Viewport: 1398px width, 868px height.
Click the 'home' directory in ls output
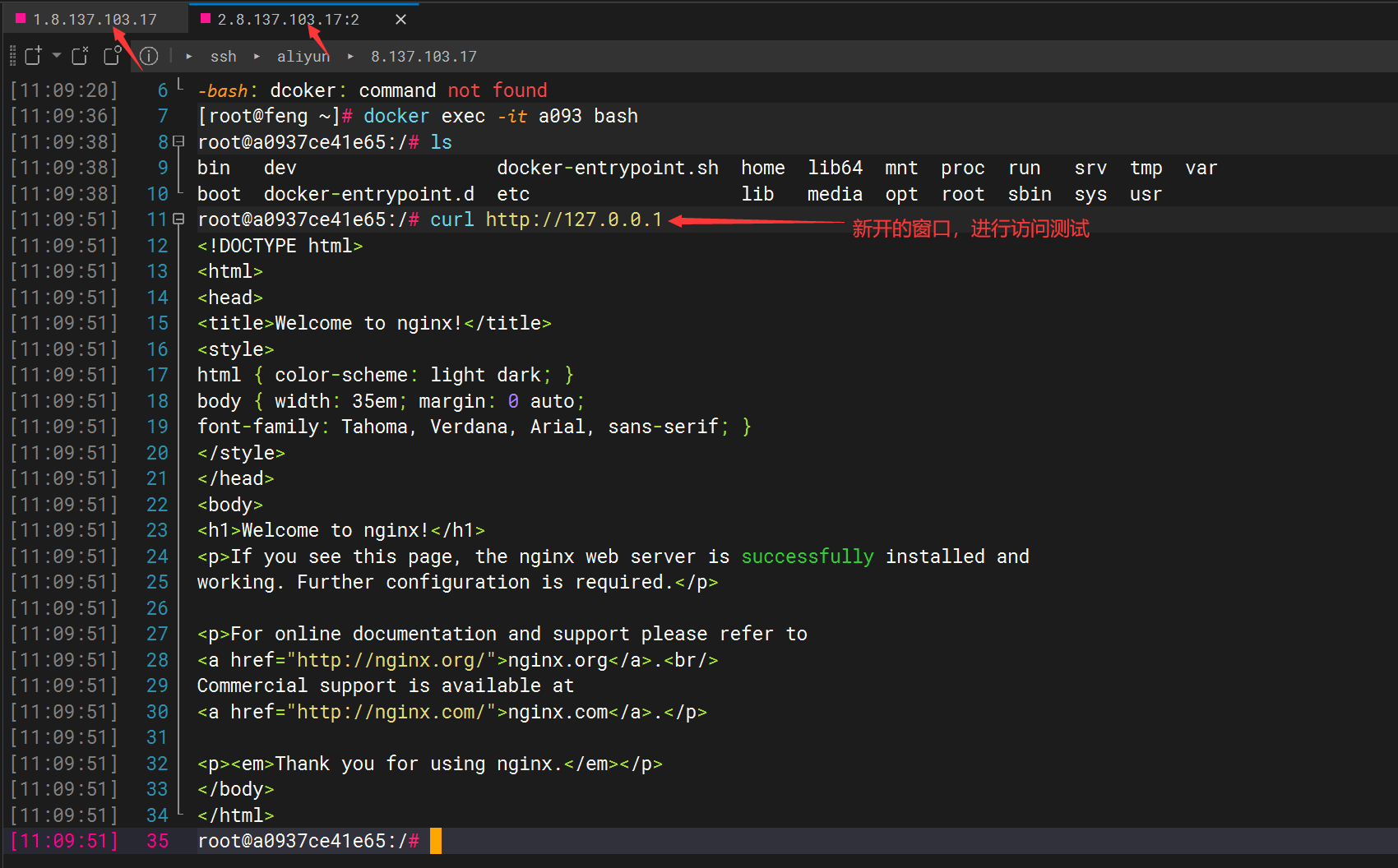pyautogui.click(x=763, y=168)
